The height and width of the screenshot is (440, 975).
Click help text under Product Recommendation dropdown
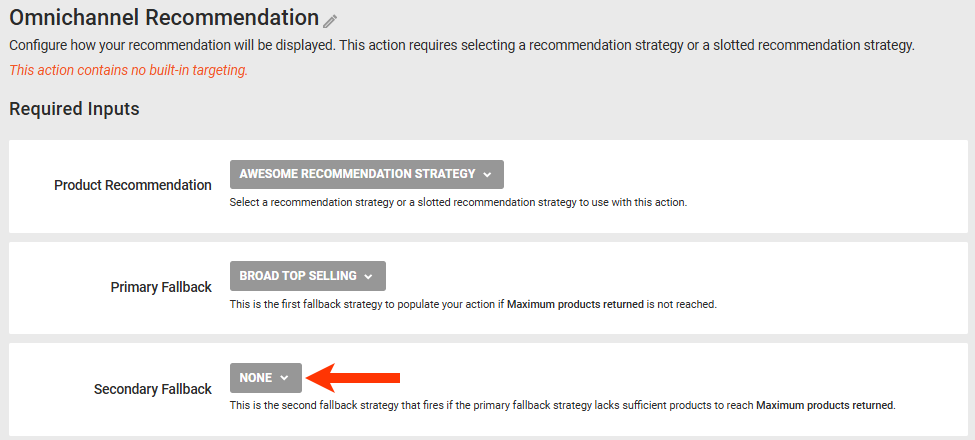[x=458, y=202]
